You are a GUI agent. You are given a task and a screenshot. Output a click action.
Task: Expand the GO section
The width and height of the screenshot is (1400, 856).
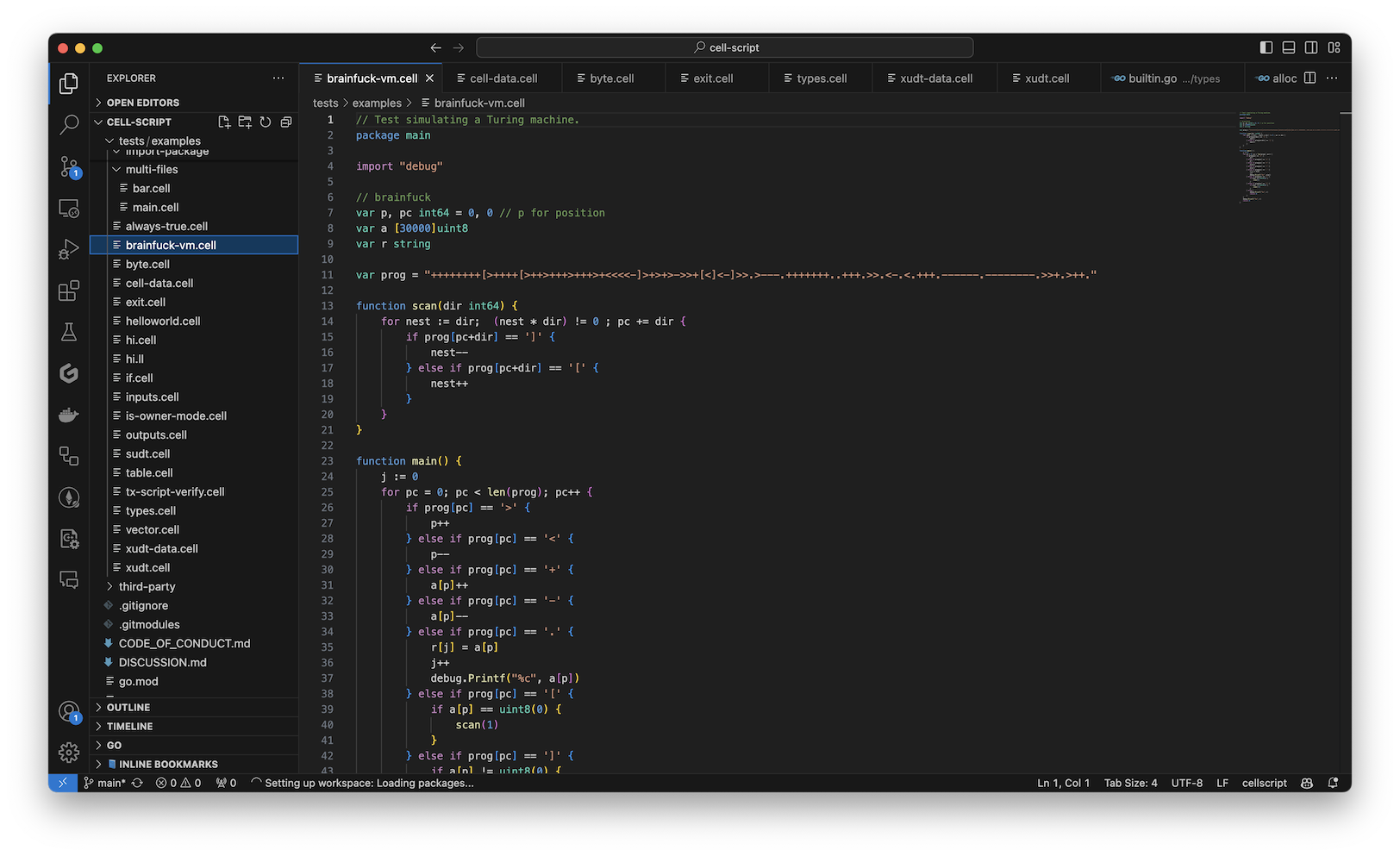click(x=194, y=745)
